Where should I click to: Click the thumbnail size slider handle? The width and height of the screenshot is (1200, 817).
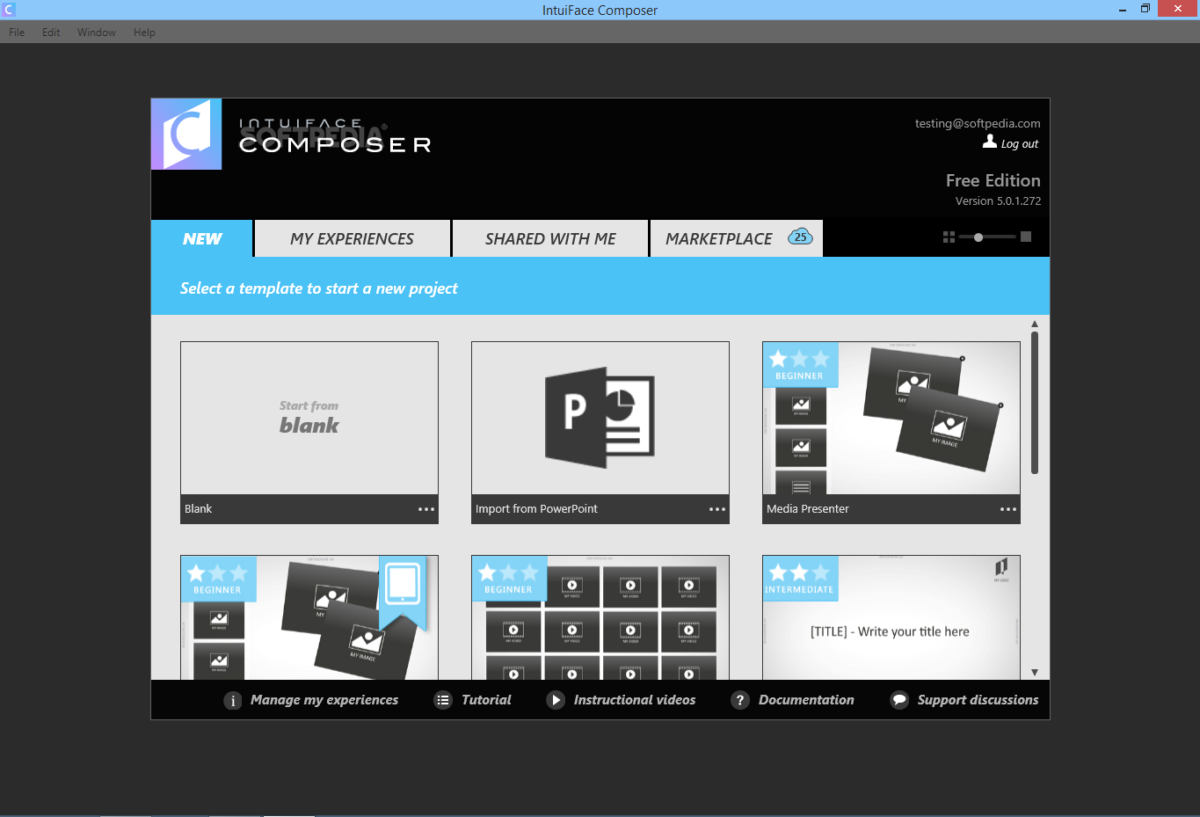pyautogui.click(x=979, y=237)
